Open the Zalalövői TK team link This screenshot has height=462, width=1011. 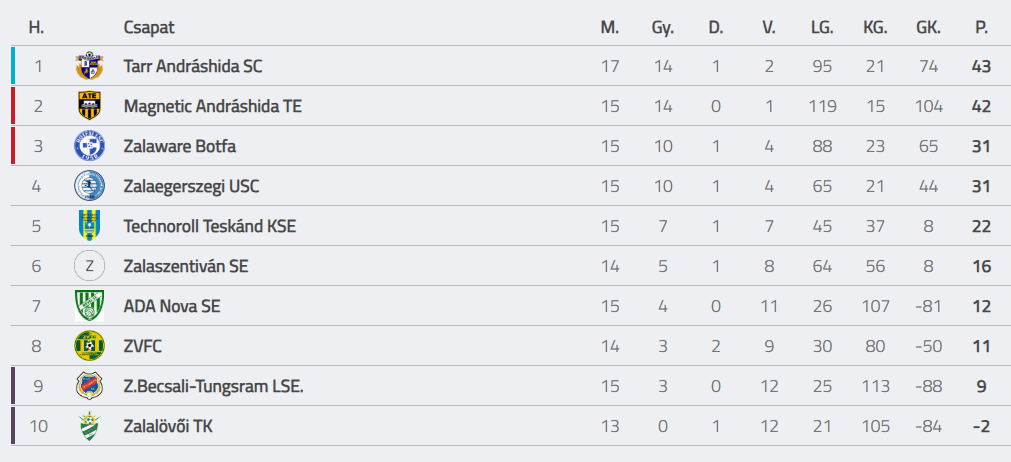168,426
